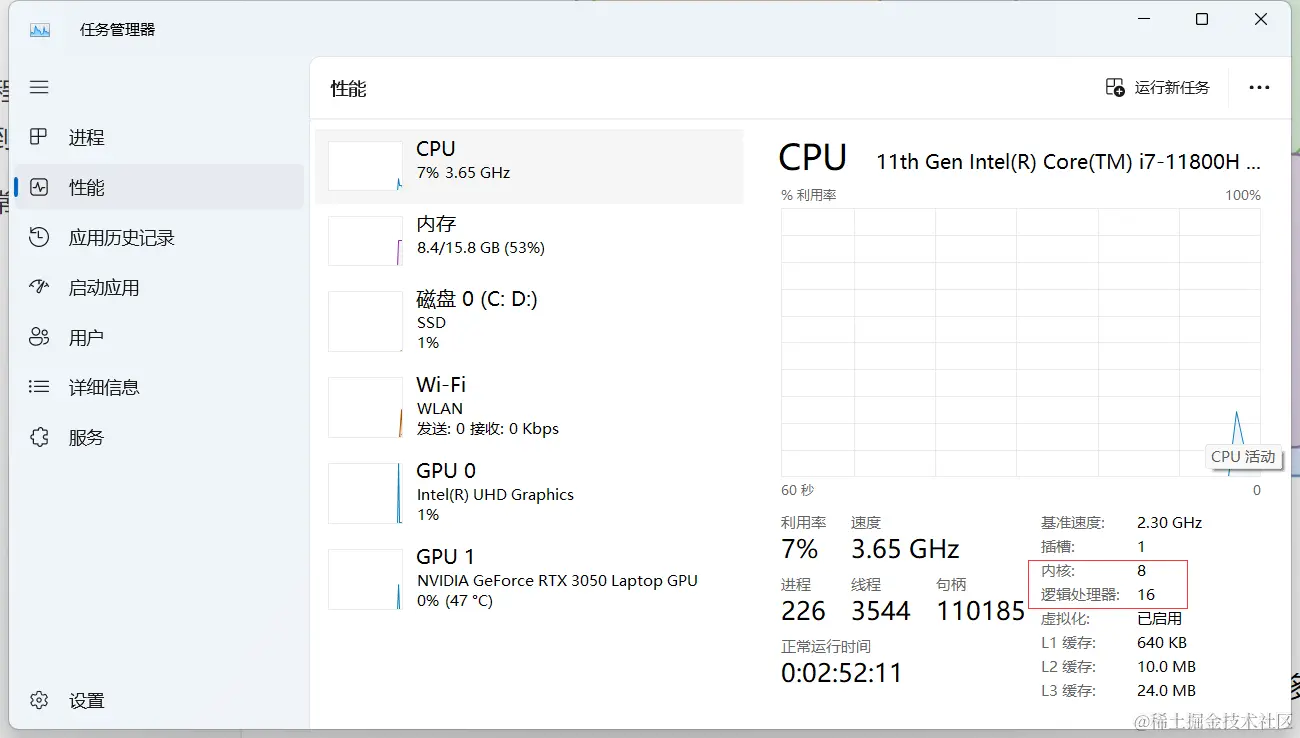
Task: Open 应用历史记录 page
Action: [x=160, y=237]
